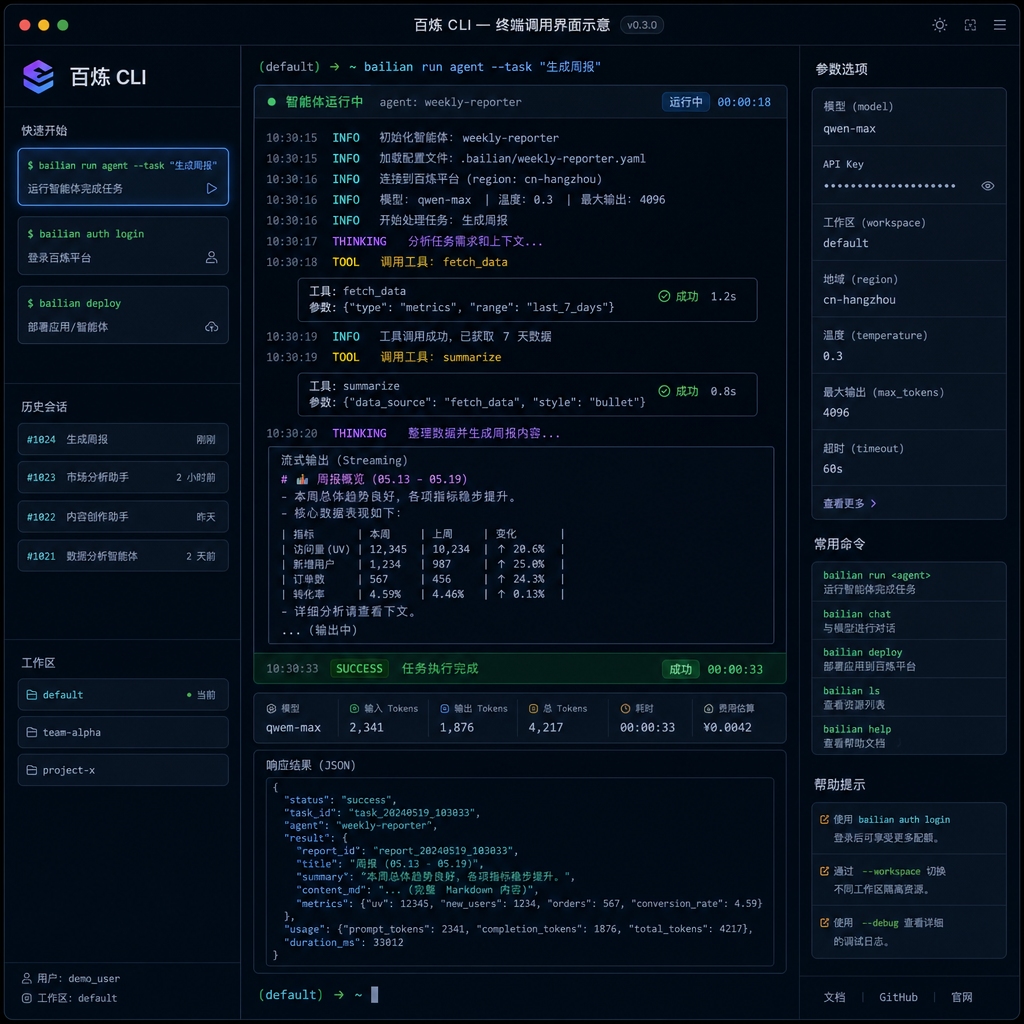Click the workspace field value default
Viewport: 1024px width, 1024px height.
(846, 243)
